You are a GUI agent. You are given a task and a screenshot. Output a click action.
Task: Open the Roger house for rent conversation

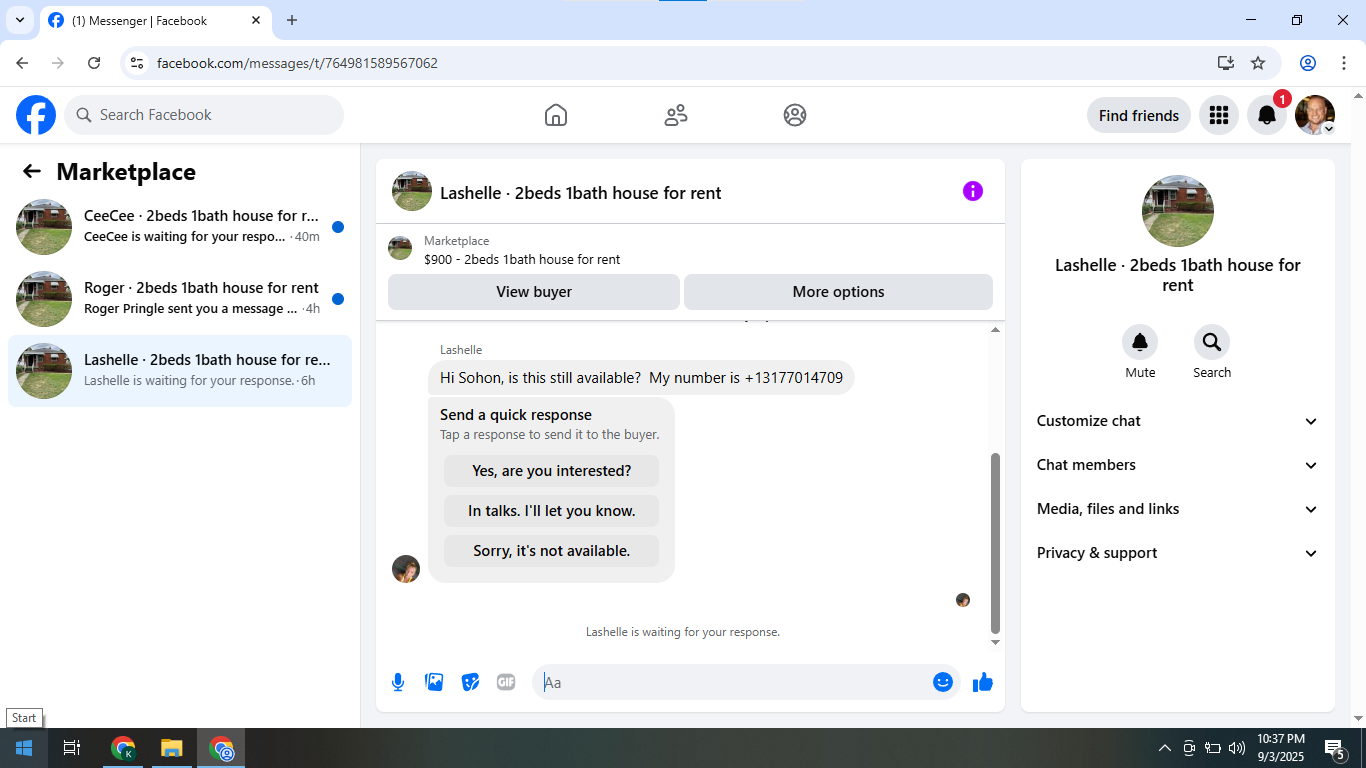[x=180, y=299]
